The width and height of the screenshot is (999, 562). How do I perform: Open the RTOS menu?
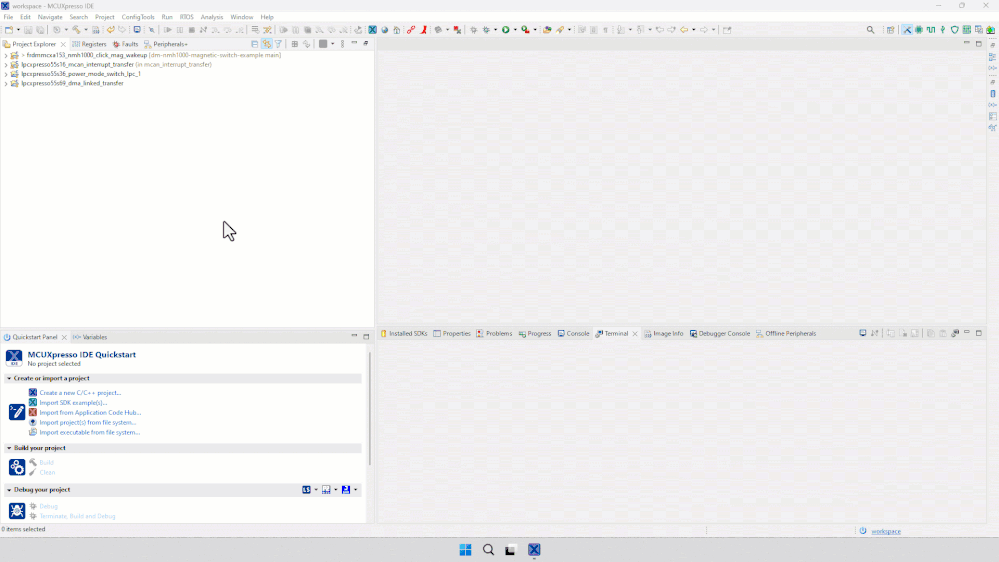187,17
